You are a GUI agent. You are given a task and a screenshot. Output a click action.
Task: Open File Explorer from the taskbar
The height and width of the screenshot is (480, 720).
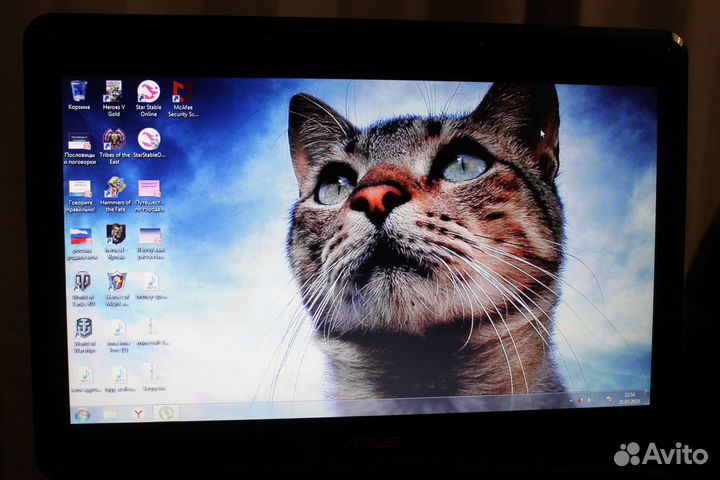click(x=111, y=413)
